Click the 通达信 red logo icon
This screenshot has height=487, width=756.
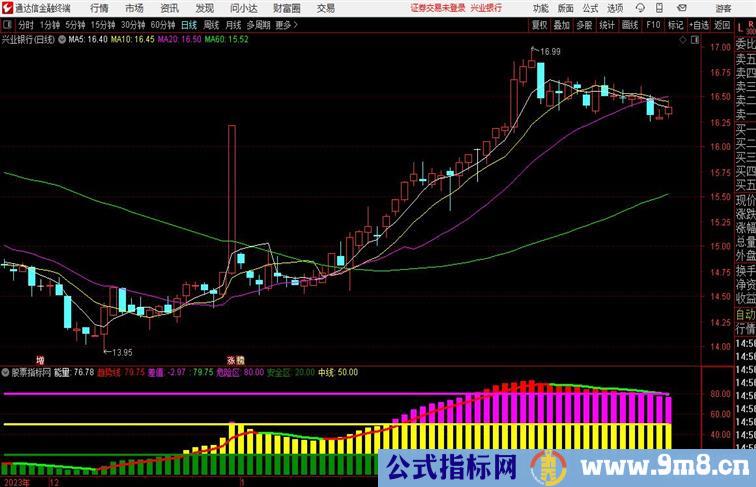tap(7, 8)
